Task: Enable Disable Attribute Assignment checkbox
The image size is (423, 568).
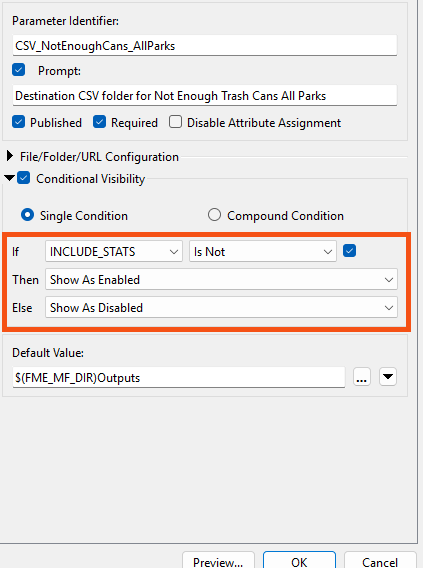Action: 175,122
